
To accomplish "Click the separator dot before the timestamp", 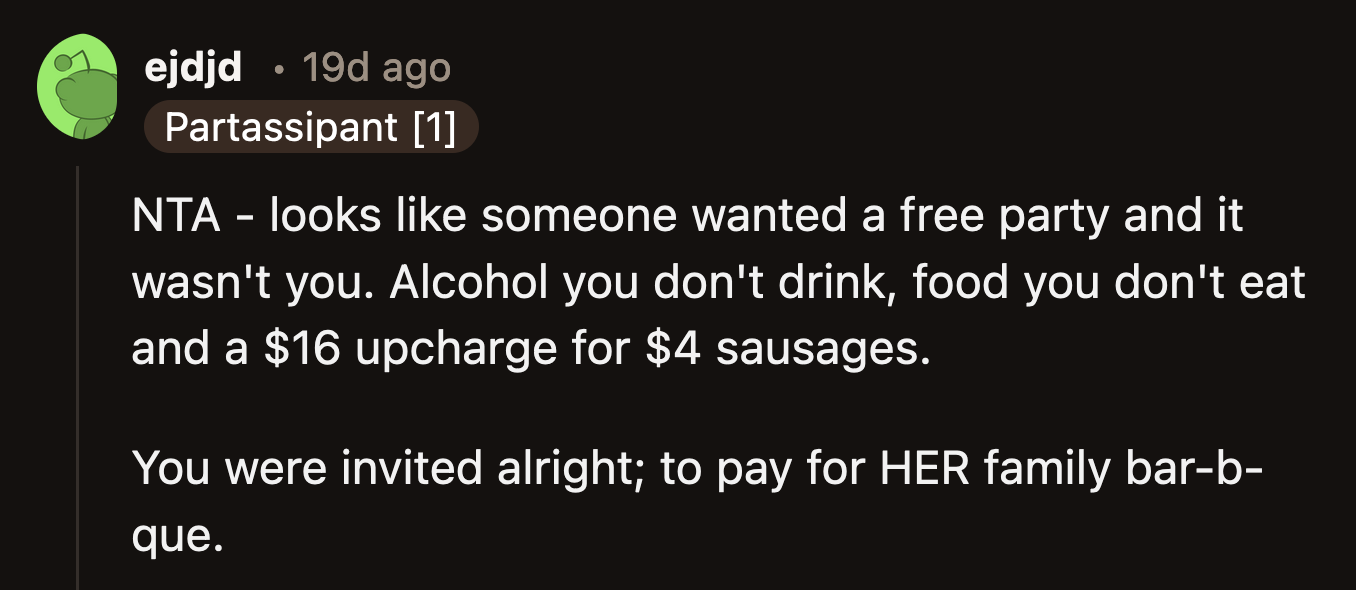I will pos(277,70).
